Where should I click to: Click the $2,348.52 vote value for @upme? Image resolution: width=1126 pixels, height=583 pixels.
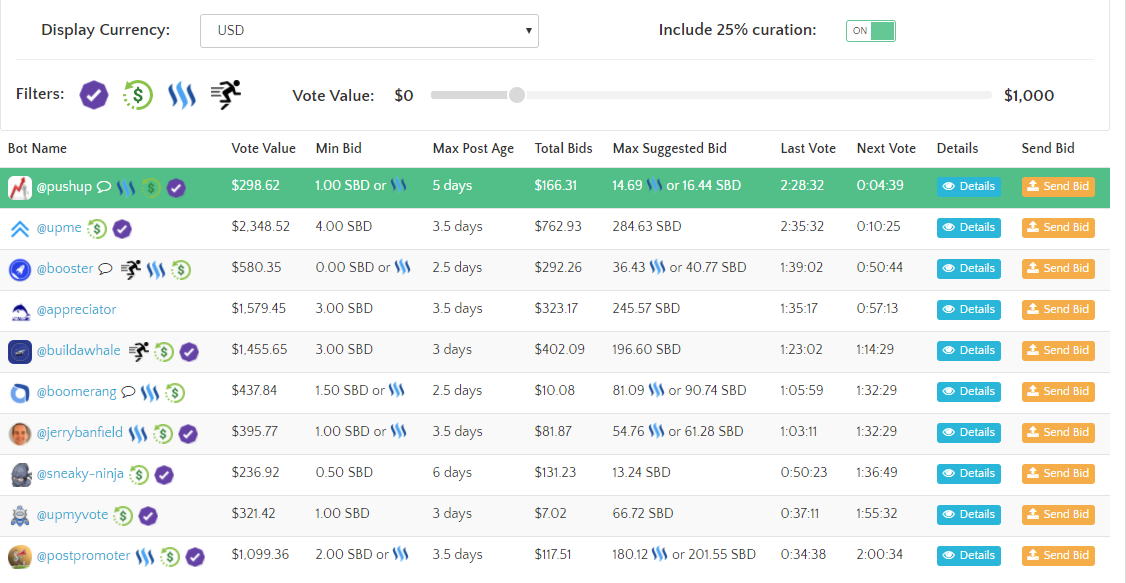[x=261, y=227]
